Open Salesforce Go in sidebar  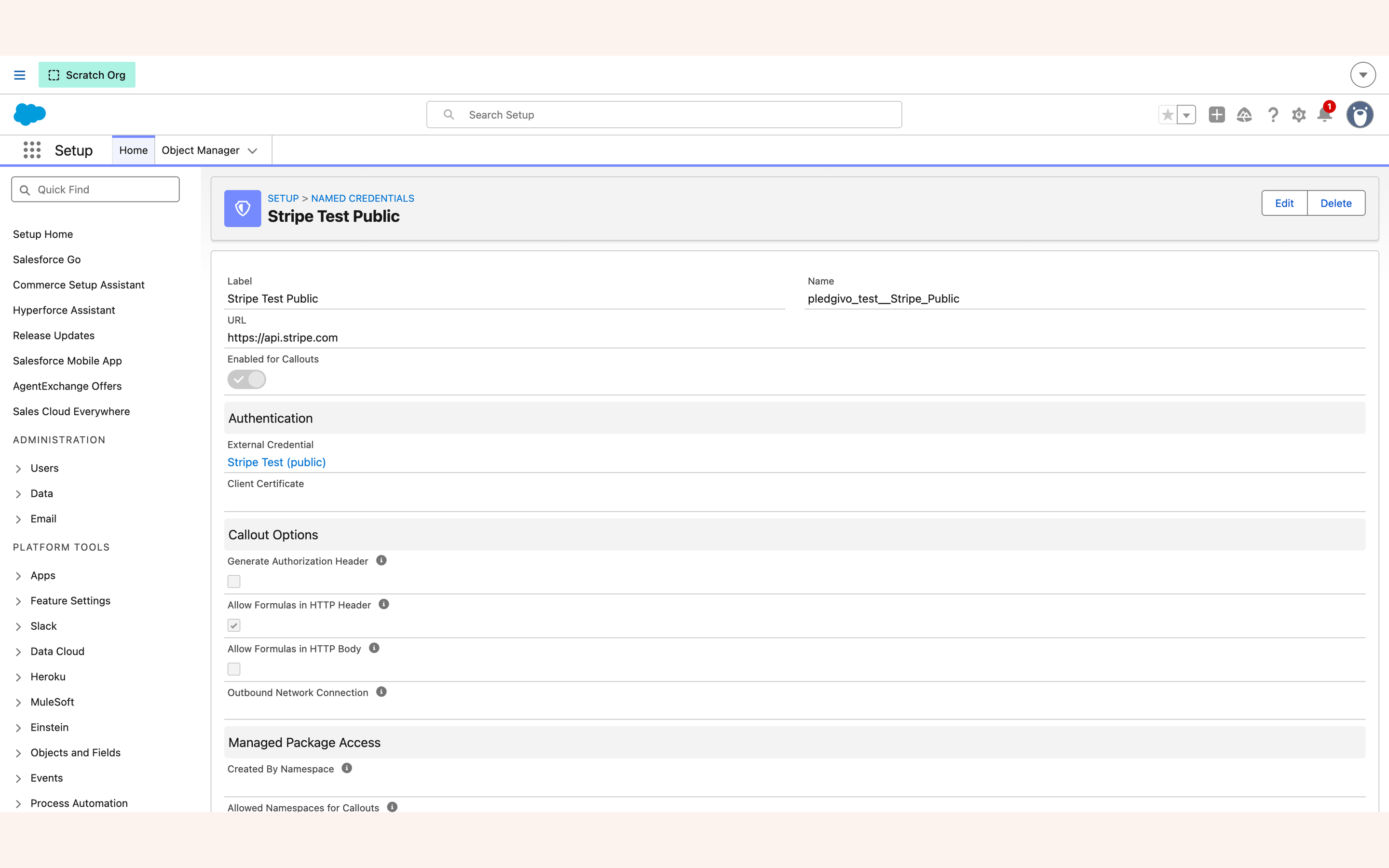(47, 259)
